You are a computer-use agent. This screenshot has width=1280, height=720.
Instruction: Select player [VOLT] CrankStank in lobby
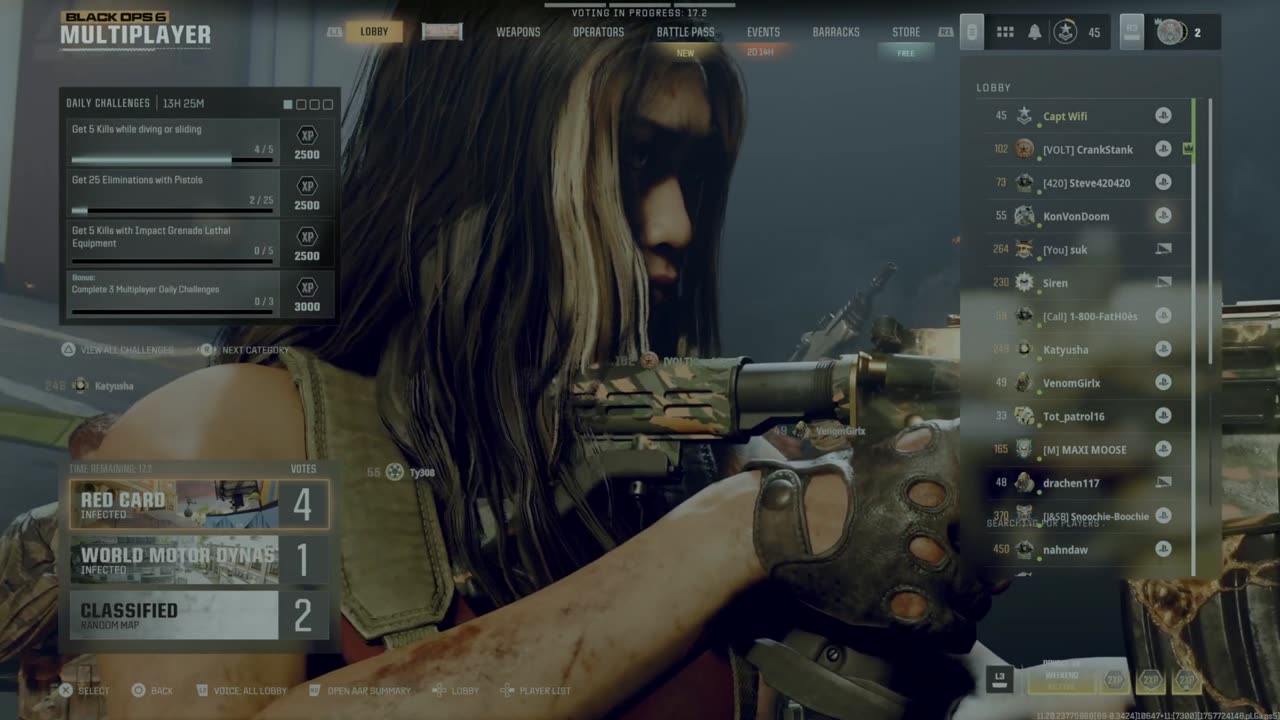tap(1086, 149)
